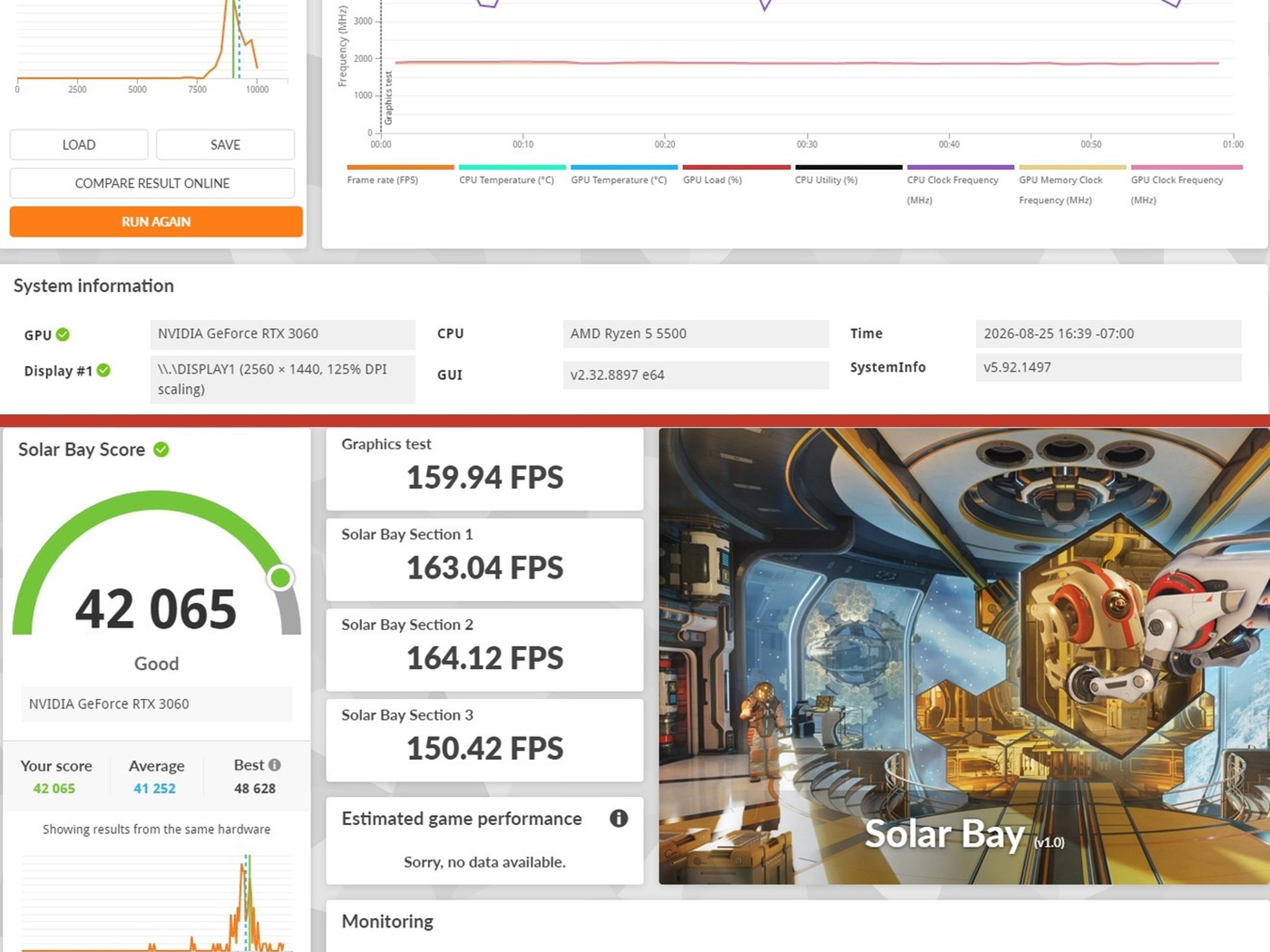Click the GPU green checkmark icon
The width and height of the screenshot is (1270, 952).
(63, 335)
